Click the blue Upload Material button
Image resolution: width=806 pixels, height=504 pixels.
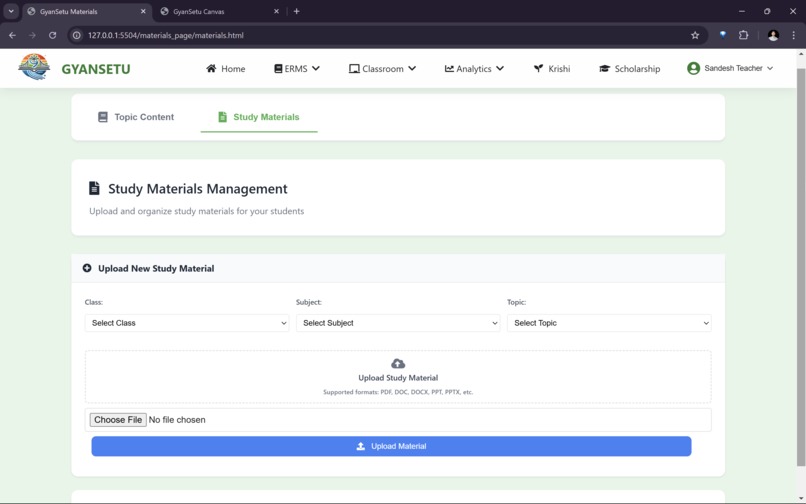click(391, 446)
